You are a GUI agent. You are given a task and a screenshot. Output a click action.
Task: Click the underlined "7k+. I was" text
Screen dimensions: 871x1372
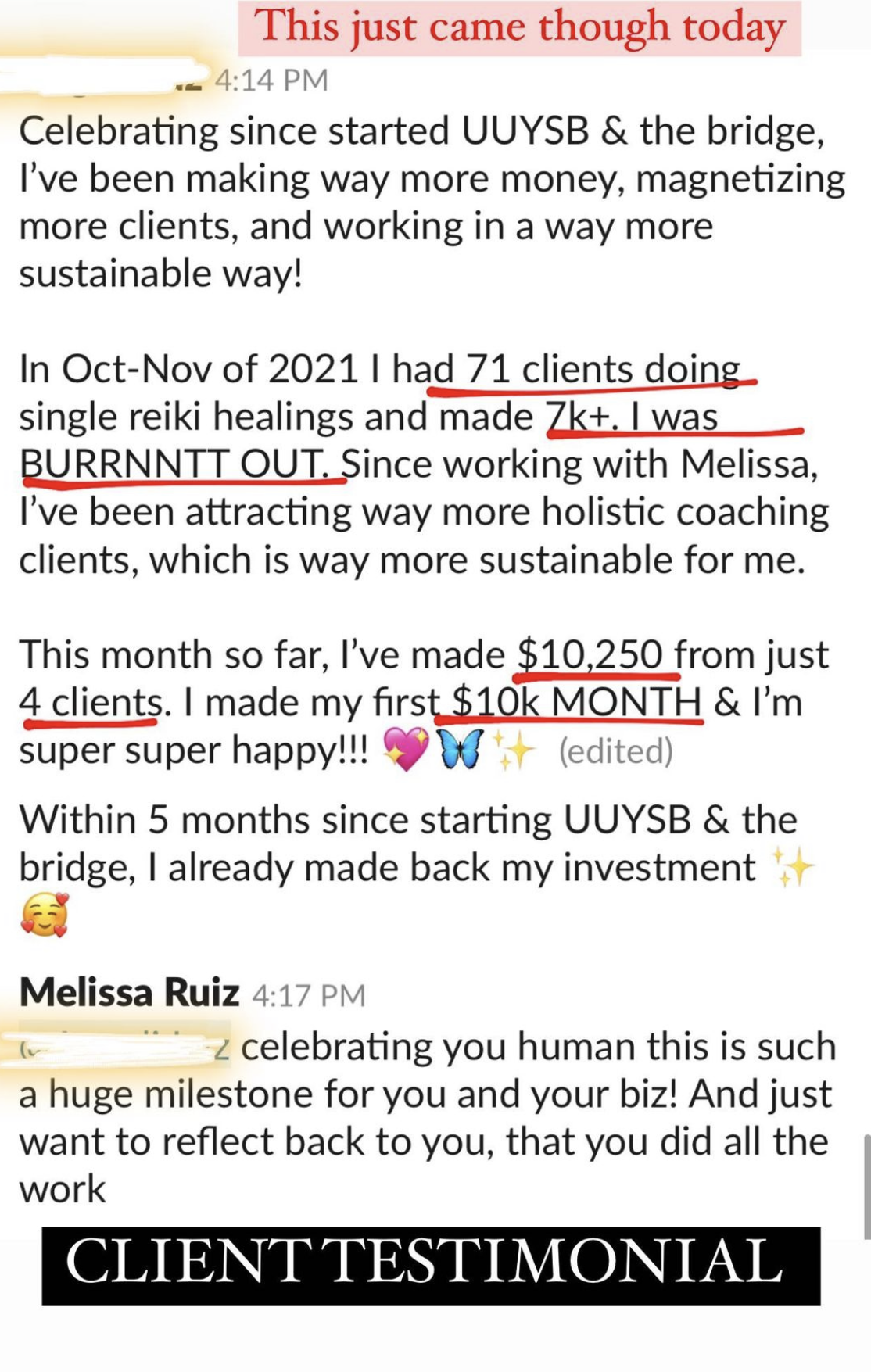(632, 416)
